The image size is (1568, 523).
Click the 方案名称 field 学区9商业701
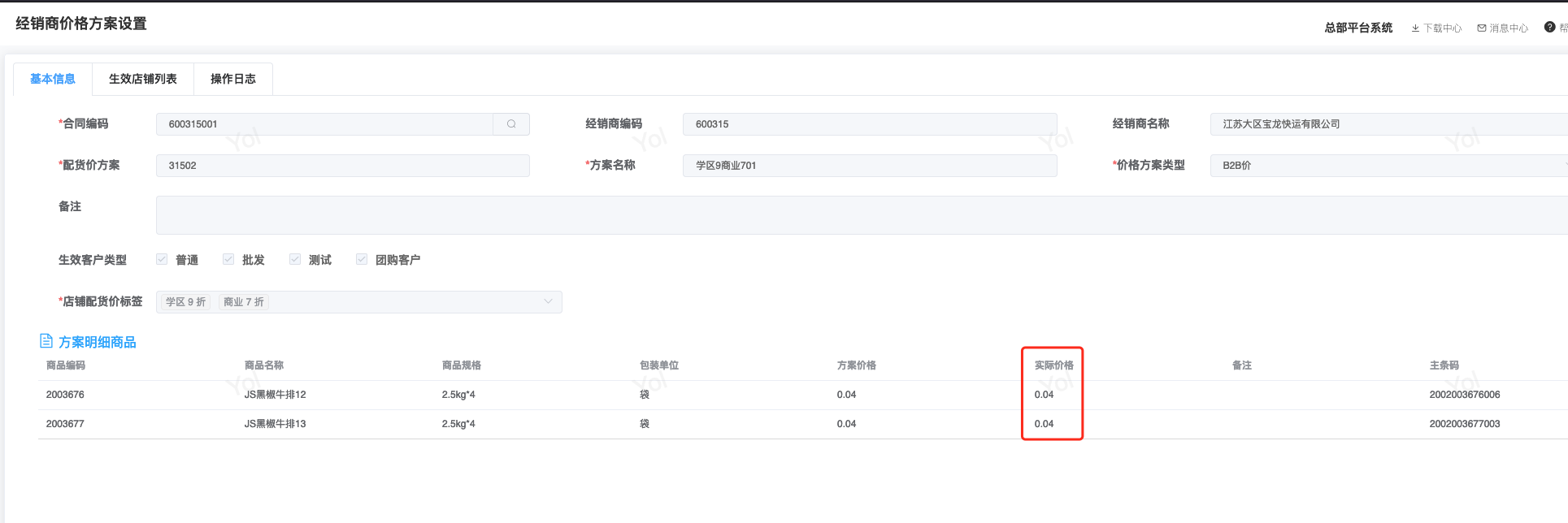[x=870, y=166]
